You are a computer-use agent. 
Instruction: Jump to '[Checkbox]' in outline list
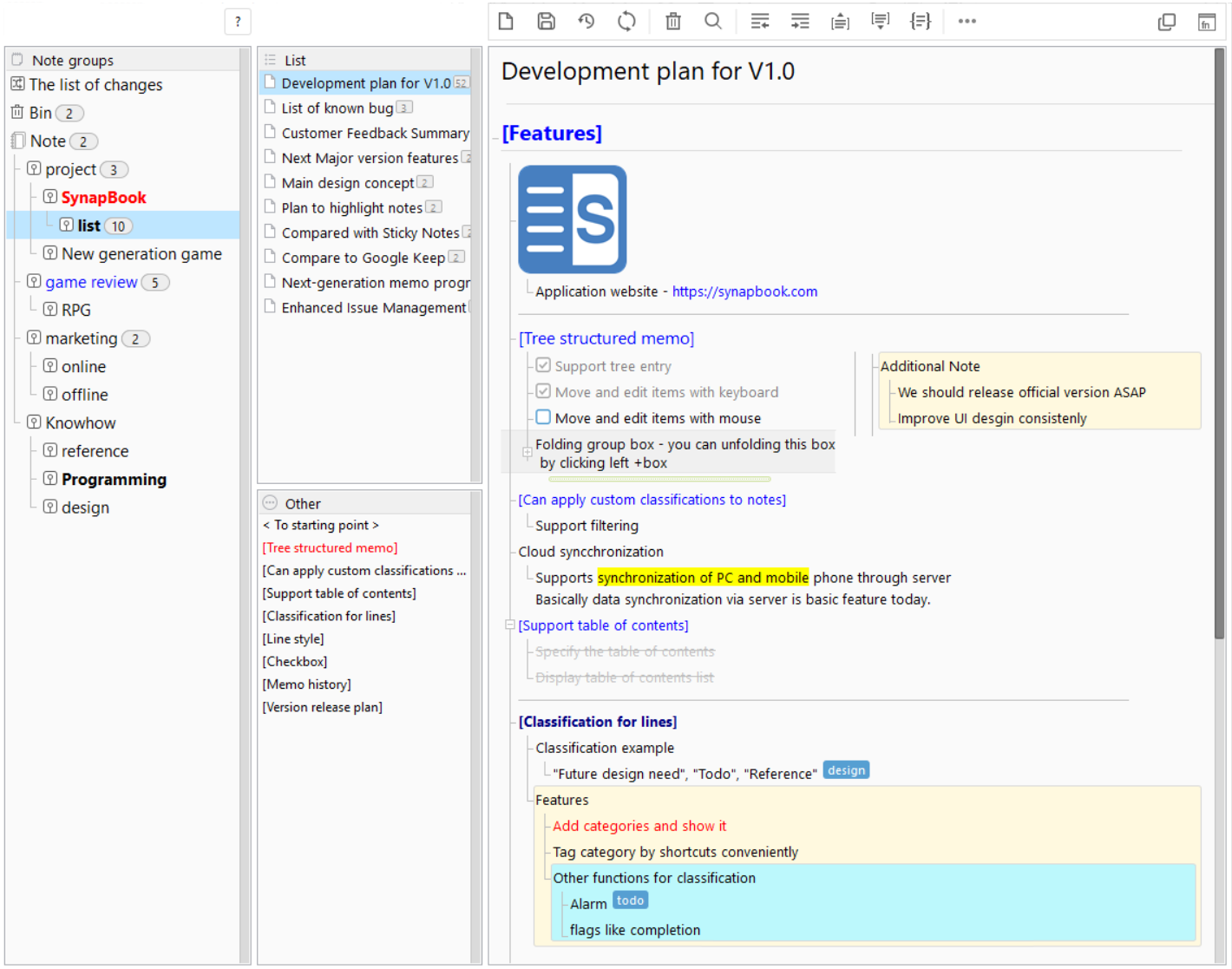click(295, 662)
